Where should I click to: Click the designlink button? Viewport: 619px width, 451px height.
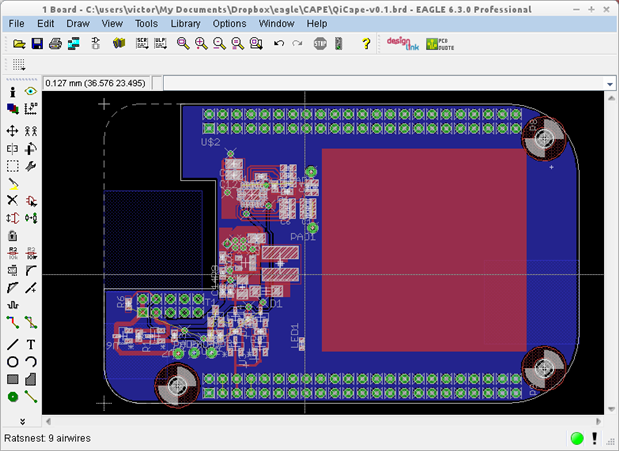[403, 43]
